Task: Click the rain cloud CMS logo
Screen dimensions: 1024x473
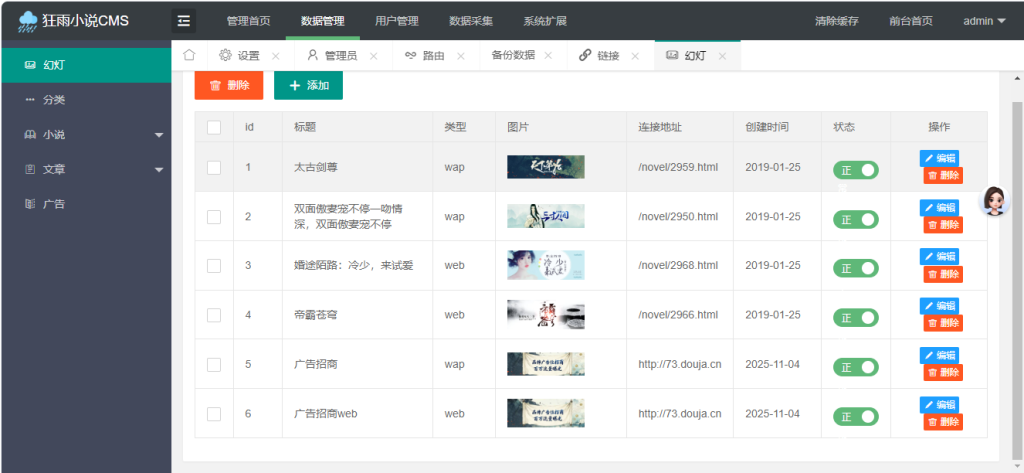Action: pyautogui.click(x=29, y=21)
